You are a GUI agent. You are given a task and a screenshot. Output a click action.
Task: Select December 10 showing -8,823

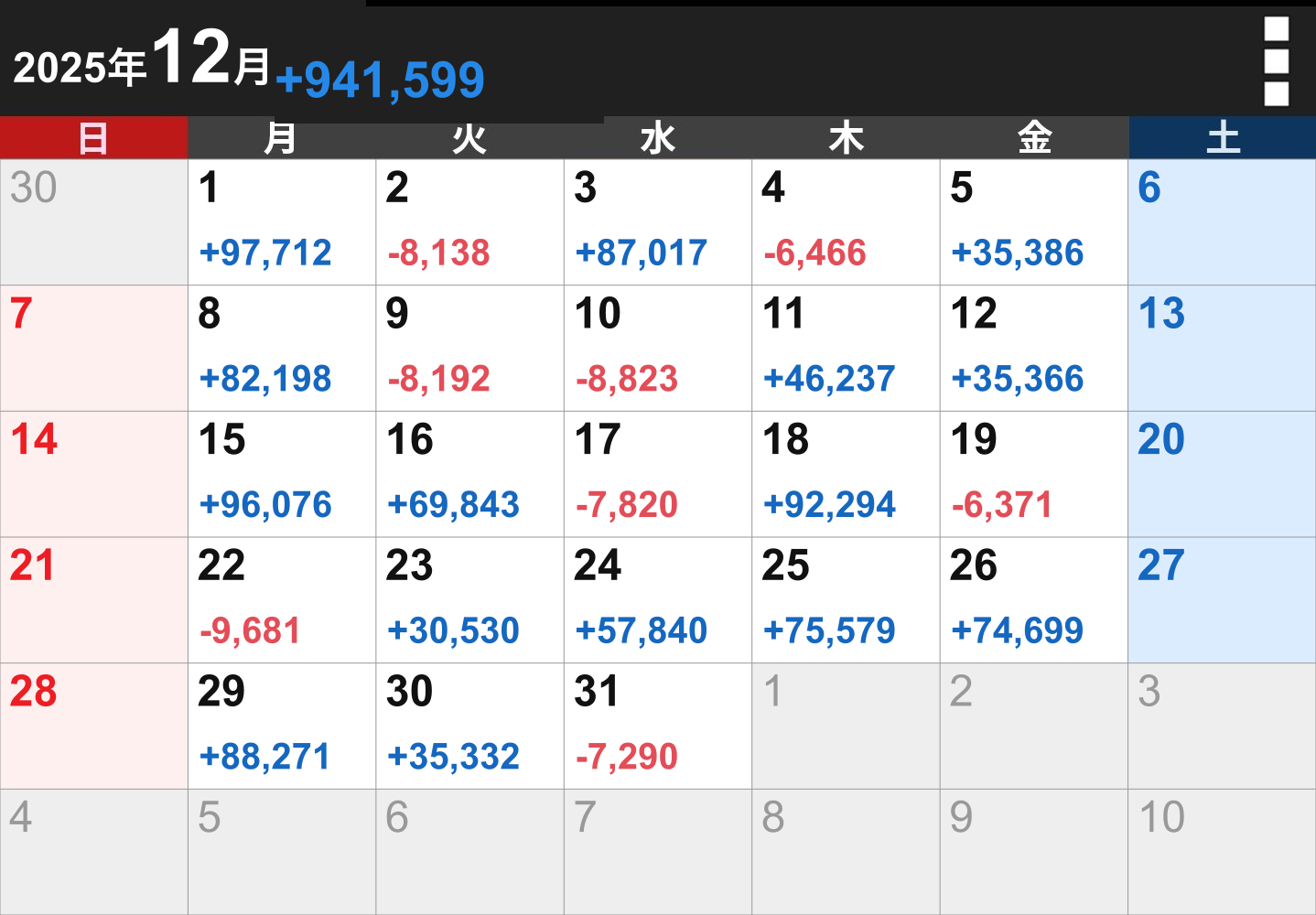pyautogui.click(x=658, y=349)
